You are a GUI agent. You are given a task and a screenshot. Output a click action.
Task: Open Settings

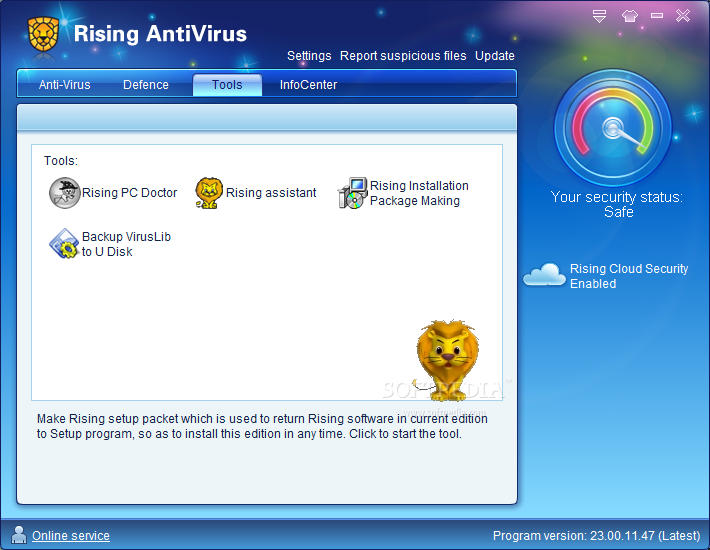(309, 56)
